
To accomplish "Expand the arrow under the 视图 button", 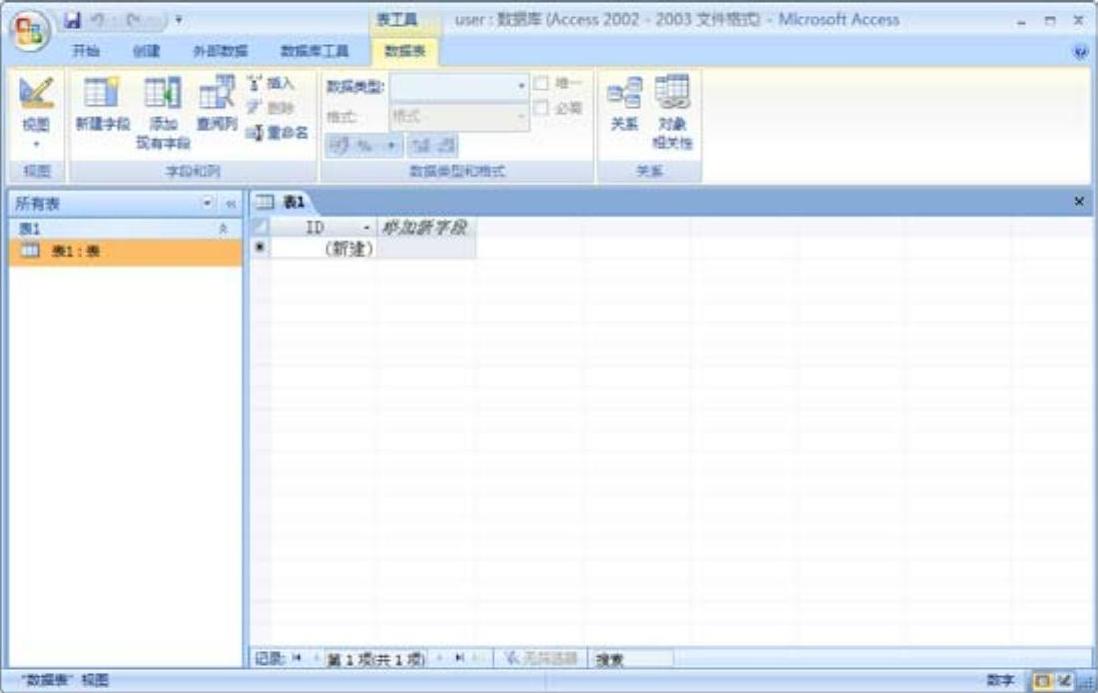I will pos(36,144).
